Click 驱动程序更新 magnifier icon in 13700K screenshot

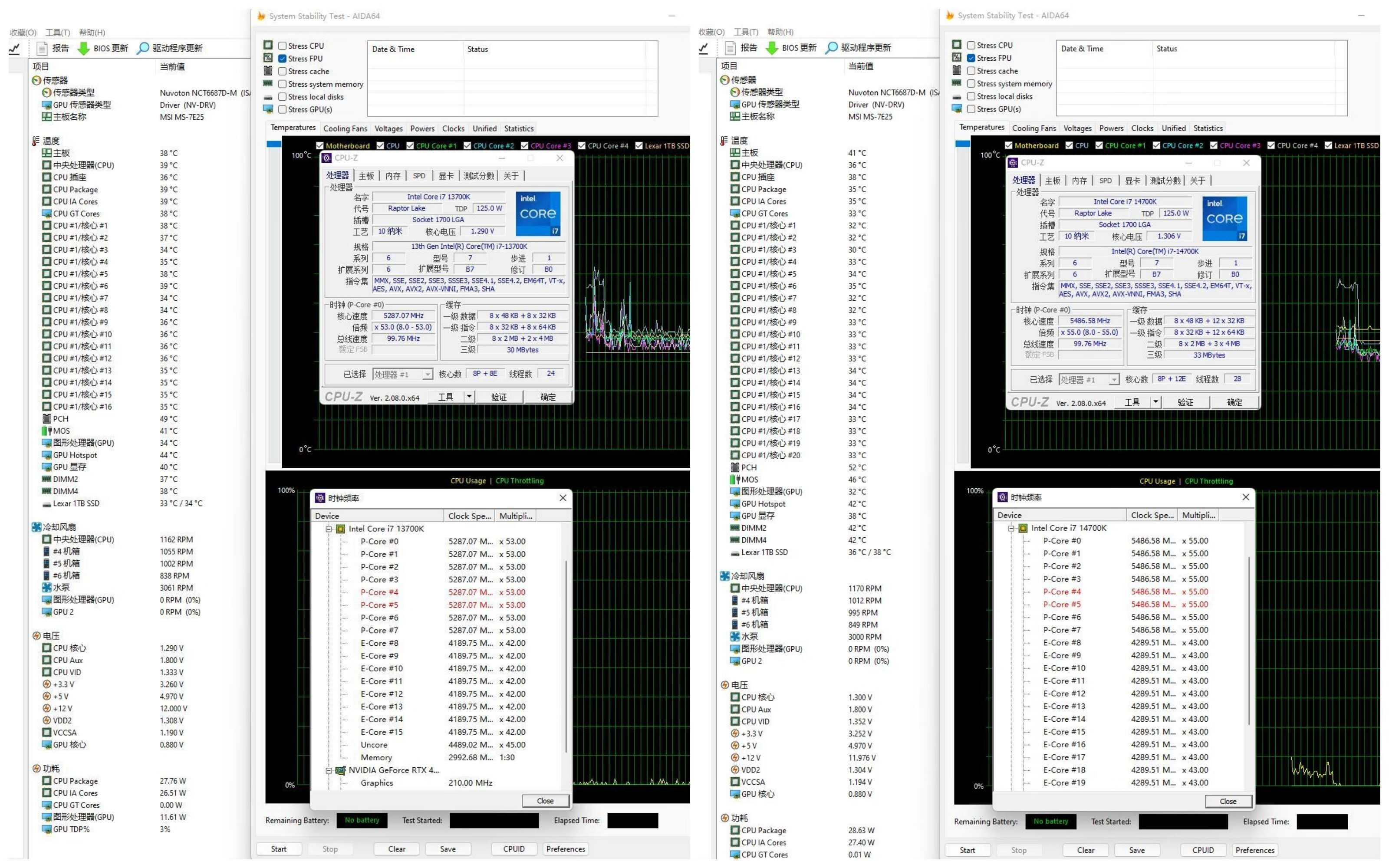143,48
